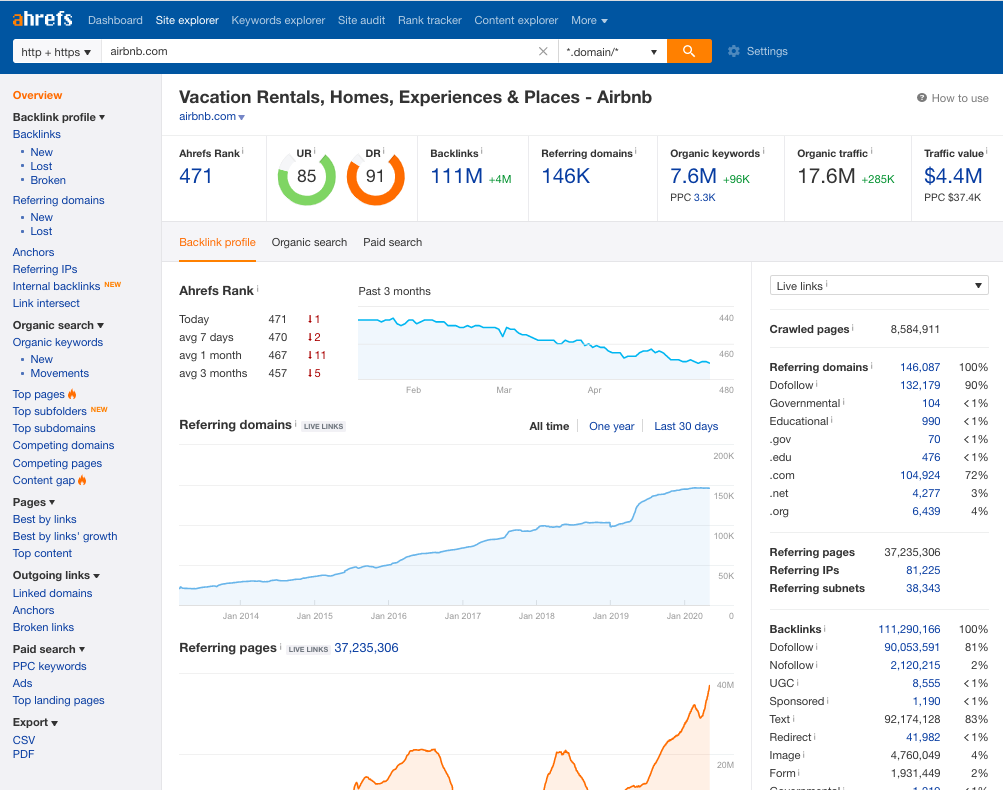Open Link intersect in the sidebar

[46, 303]
